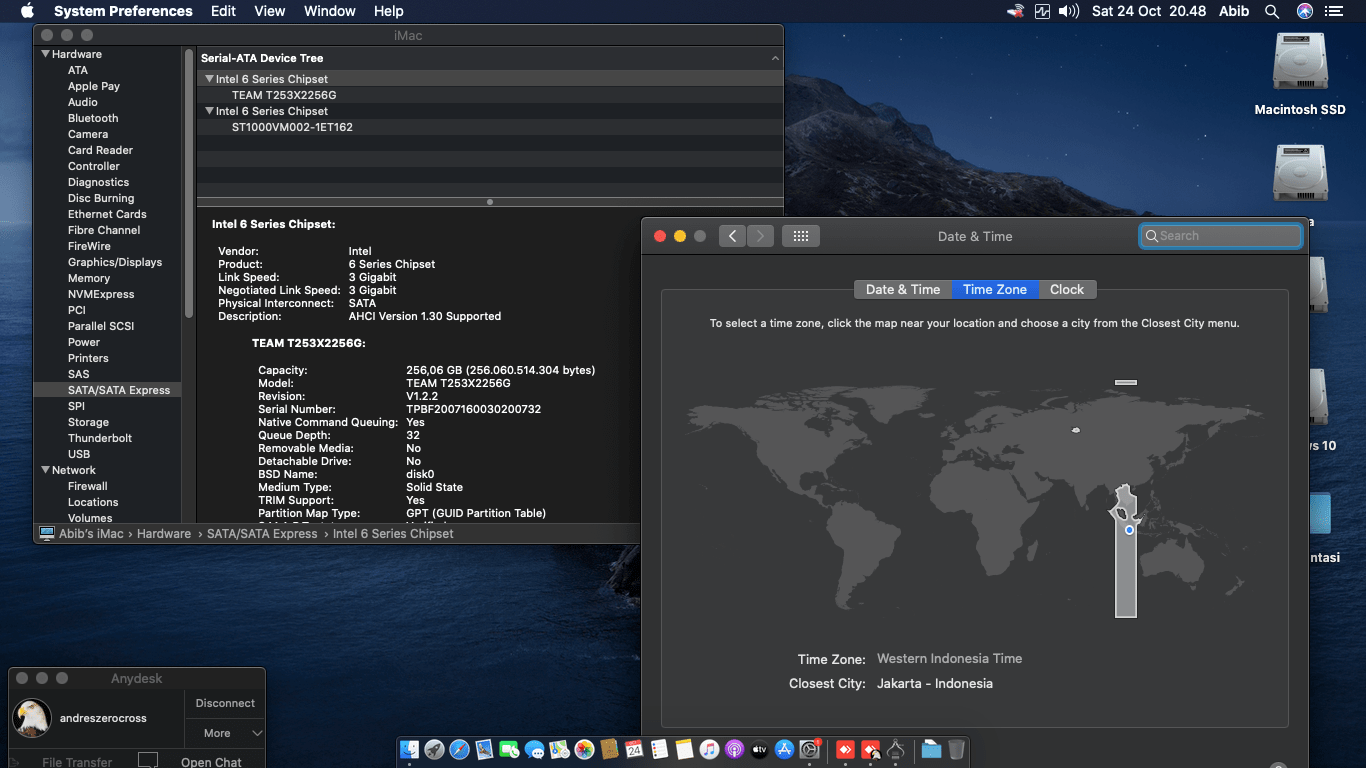Click the Open Chat bubble icon in Anydesk
Viewport: 1366px width, 768px height.
[x=148, y=761]
